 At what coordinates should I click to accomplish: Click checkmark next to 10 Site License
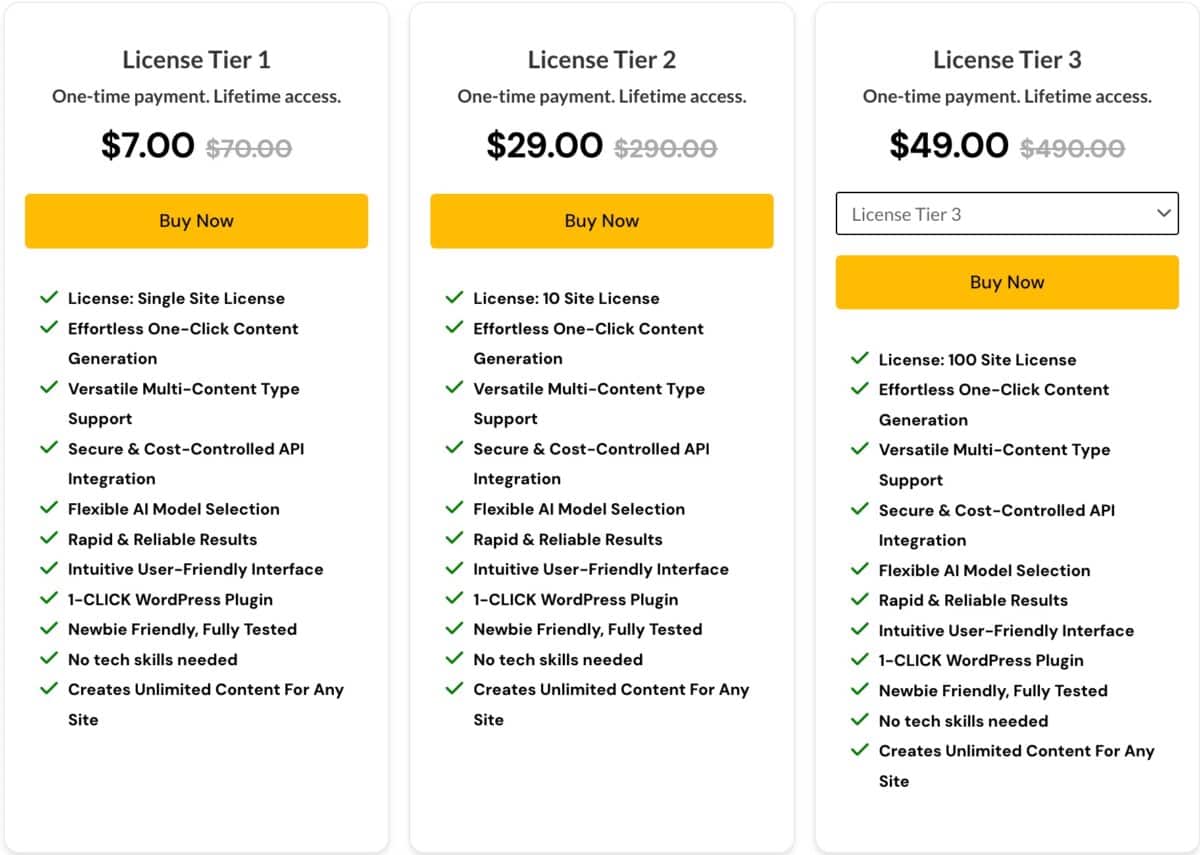454,298
